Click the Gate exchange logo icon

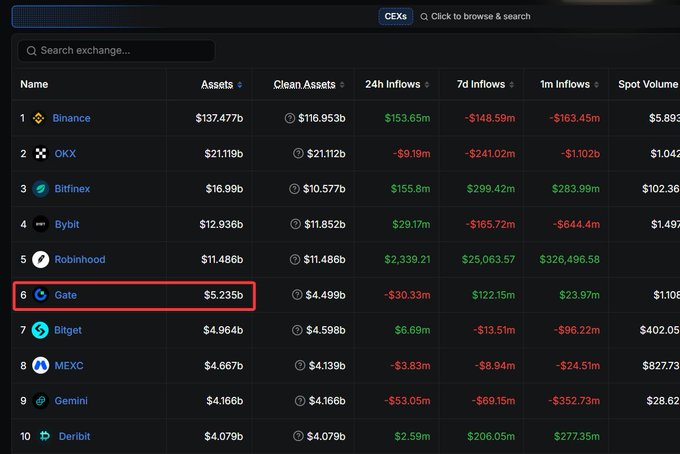(41, 295)
